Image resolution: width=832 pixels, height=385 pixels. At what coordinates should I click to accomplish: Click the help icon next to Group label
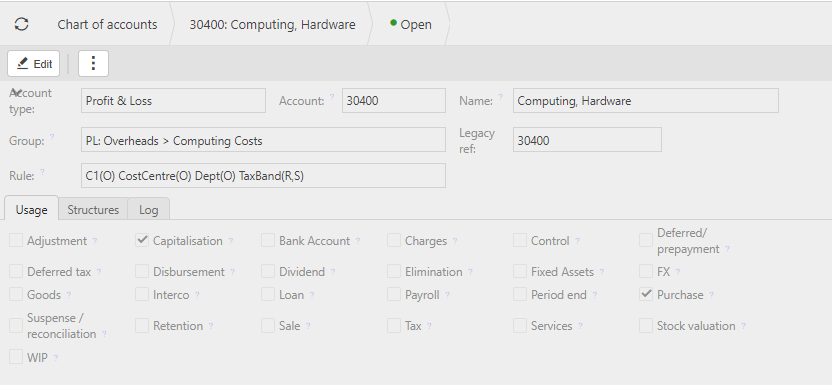pyautogui.click(x=52, y=137)
